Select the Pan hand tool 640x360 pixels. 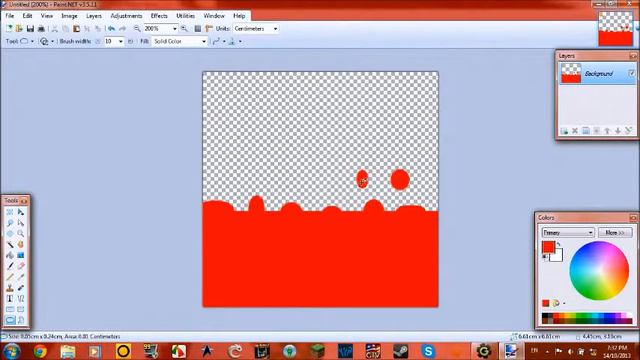coord(20,244)
